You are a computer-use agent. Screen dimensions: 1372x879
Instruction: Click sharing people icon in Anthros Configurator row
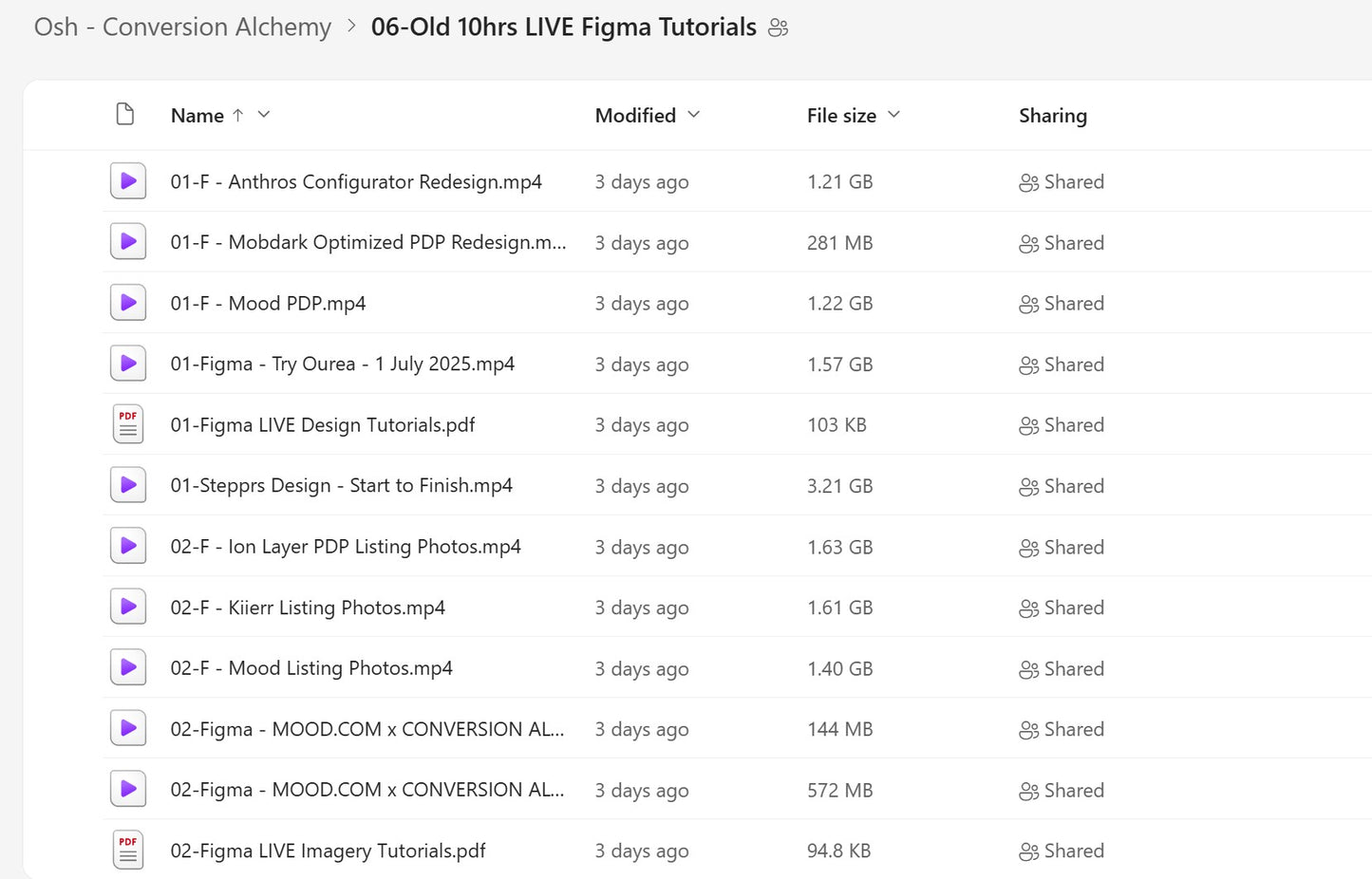[x=1028, y=182]
